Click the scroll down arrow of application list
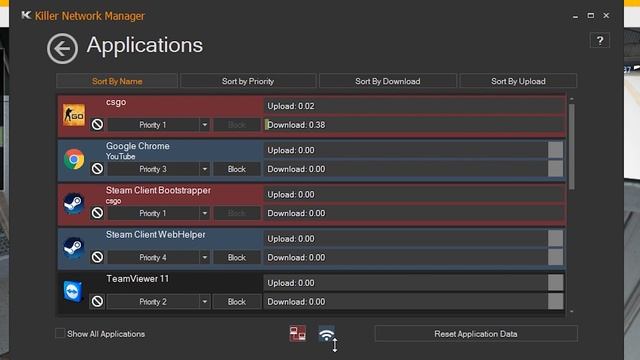This screenshot has height=360, width=640. (x=571, y=311)
